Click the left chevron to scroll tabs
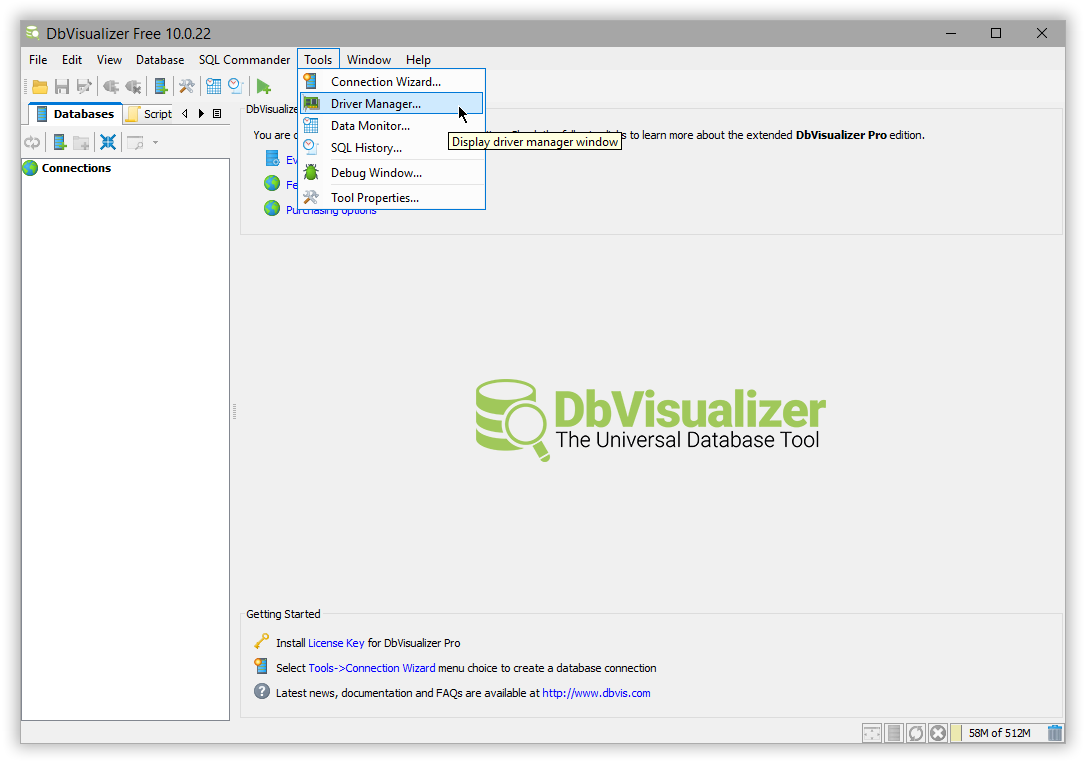This screenshot has height=764, width=1086. point(185,113)
